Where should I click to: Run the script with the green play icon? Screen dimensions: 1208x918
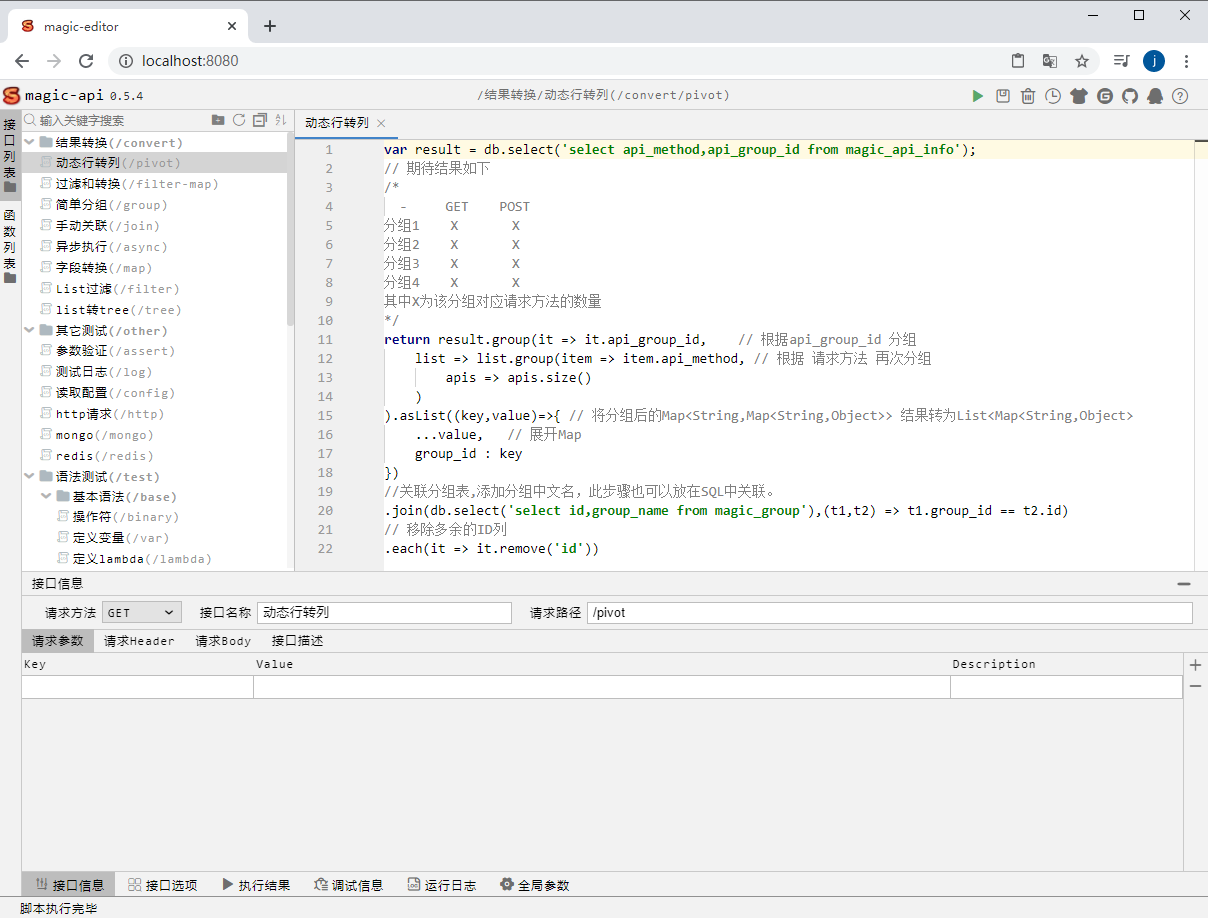pos(978,96)
